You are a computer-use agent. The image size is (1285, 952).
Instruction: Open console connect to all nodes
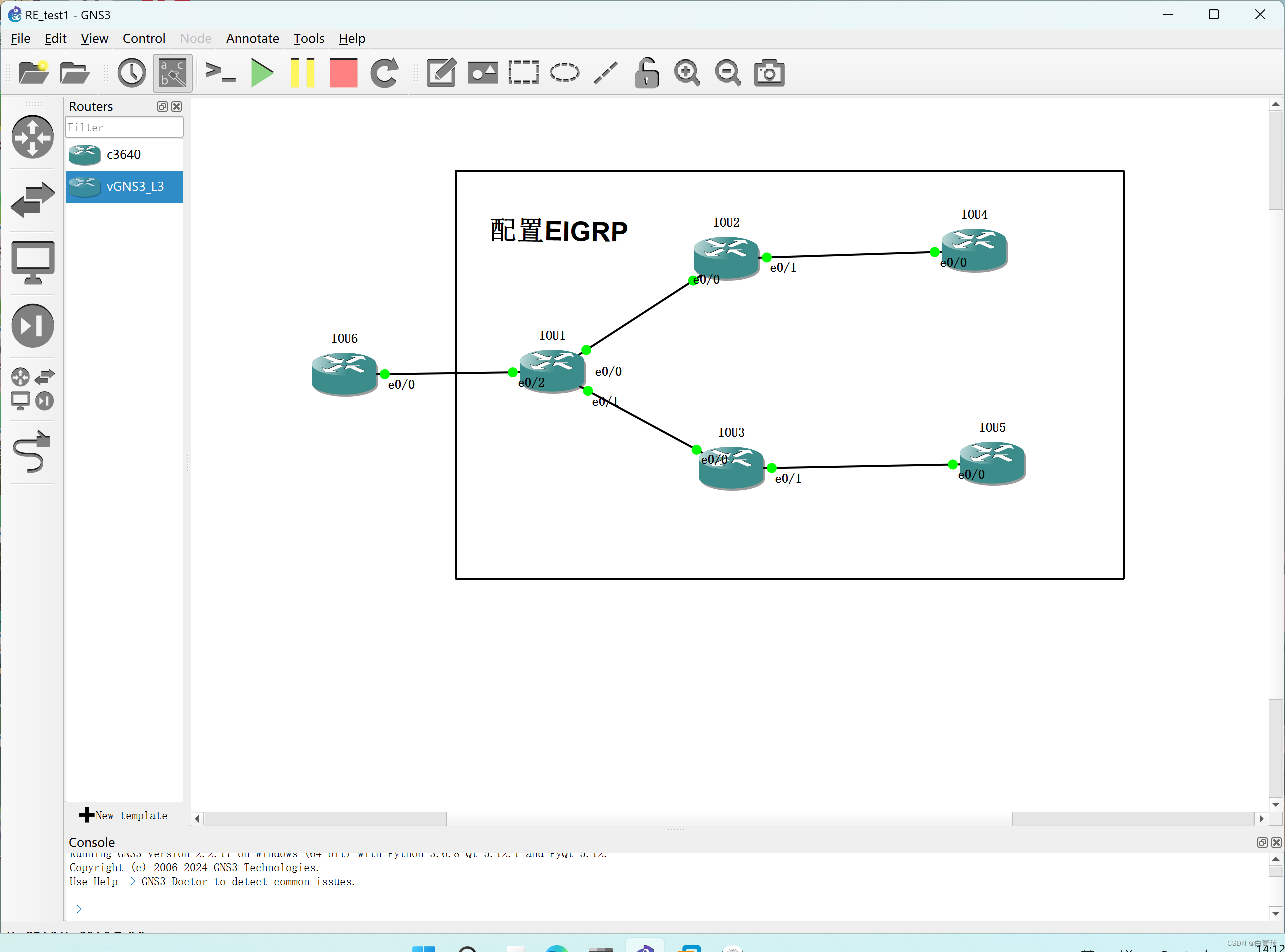[x=220, y=73]
